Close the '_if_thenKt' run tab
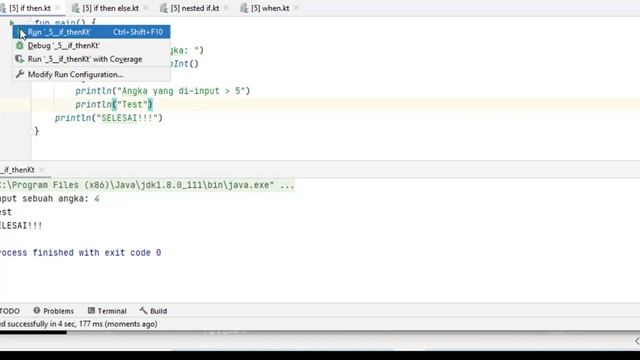640x360 pixels. point(41,170)
